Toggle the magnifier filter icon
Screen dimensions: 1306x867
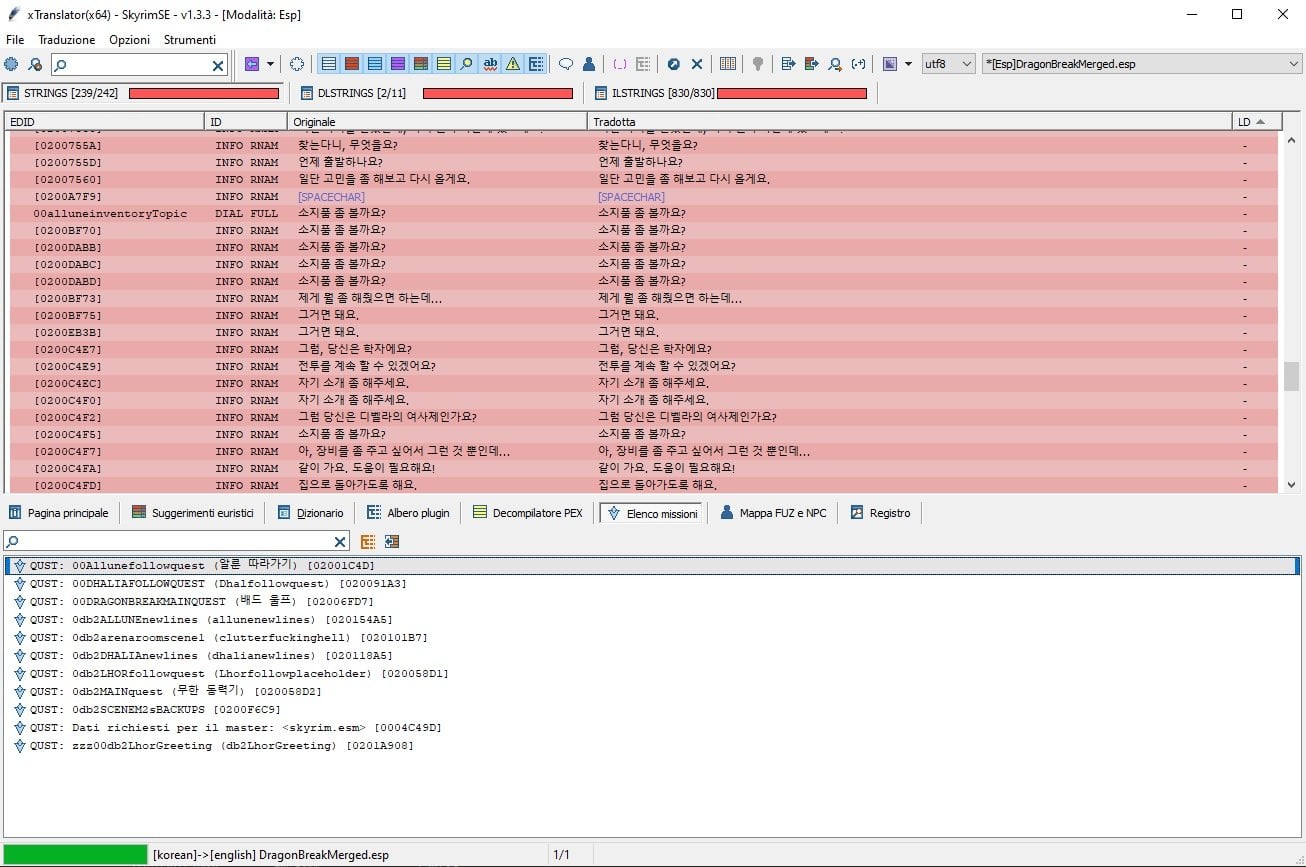(466, 64)
